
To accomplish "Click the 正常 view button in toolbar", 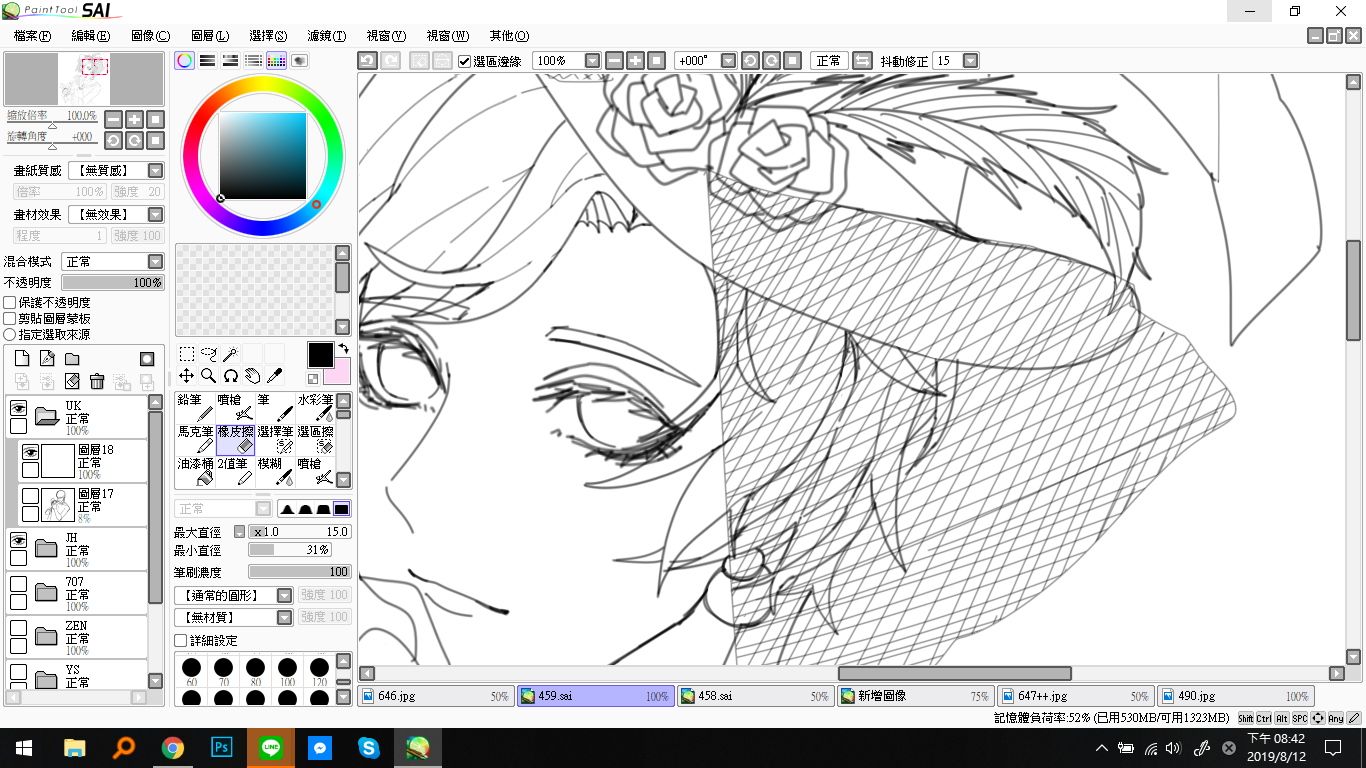I will point(829,61).
